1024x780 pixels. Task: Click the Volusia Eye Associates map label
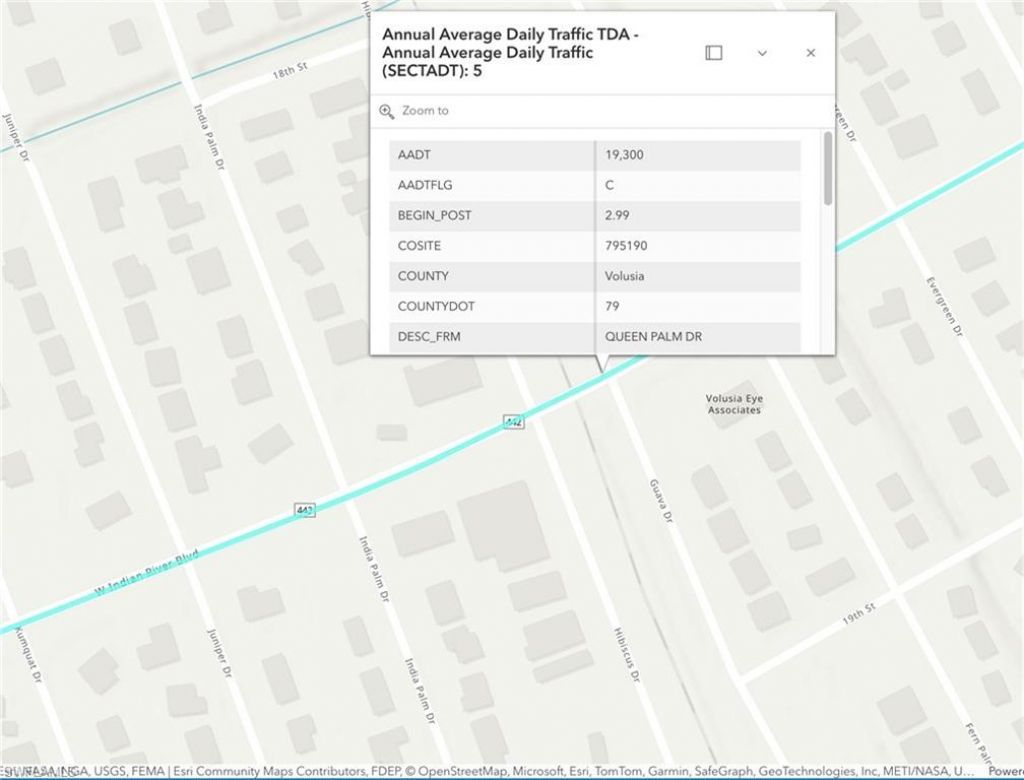click(734, 404)
